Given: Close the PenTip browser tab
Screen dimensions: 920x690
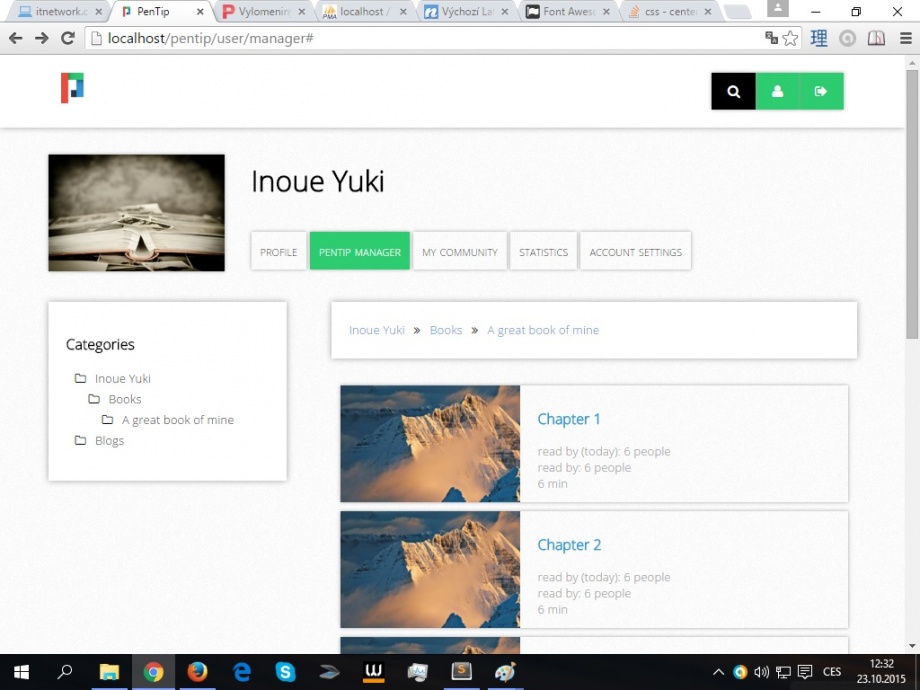Looking at the screenshot, I should (x=200, y=12).
